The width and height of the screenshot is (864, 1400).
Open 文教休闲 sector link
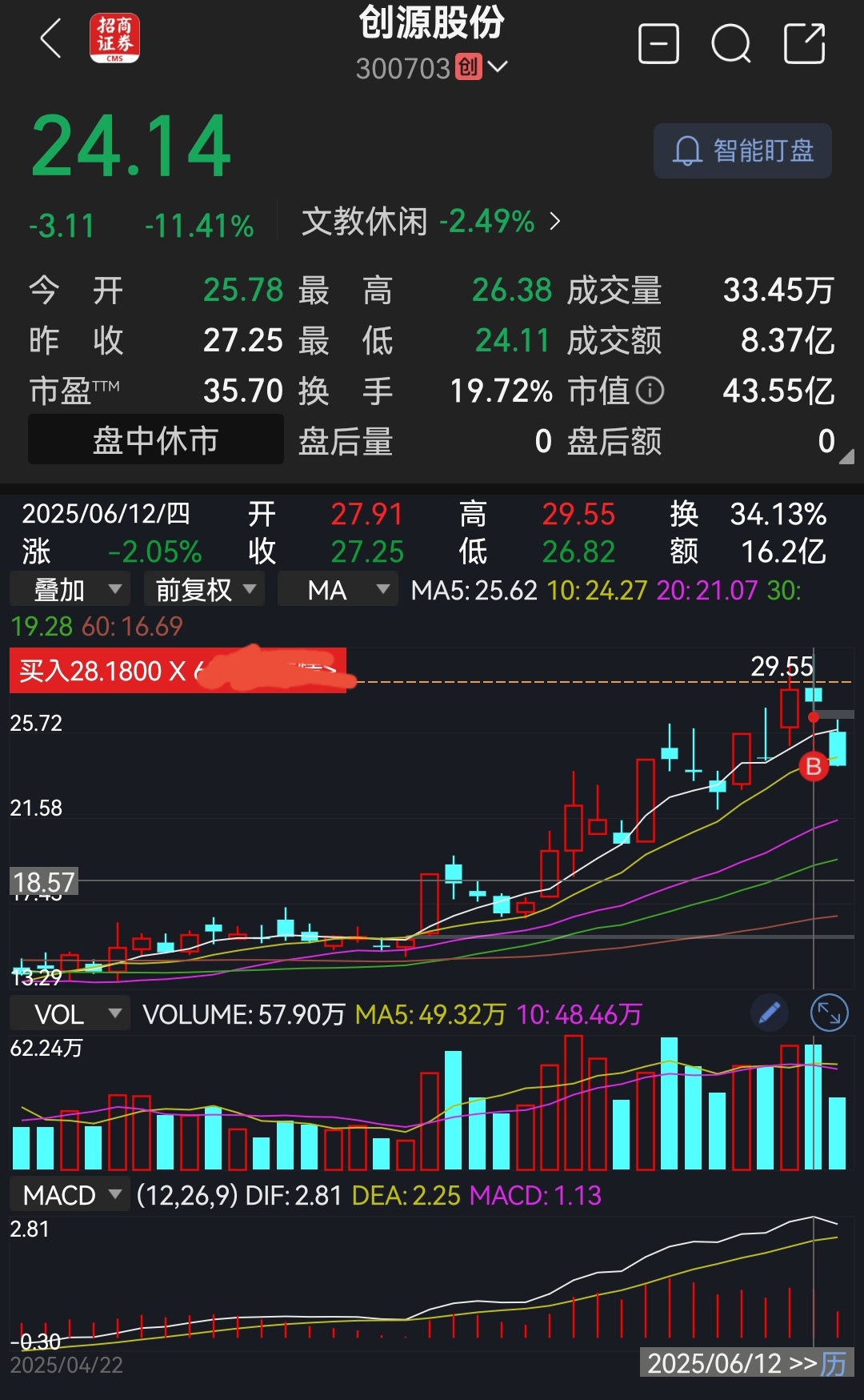(364, 222)
